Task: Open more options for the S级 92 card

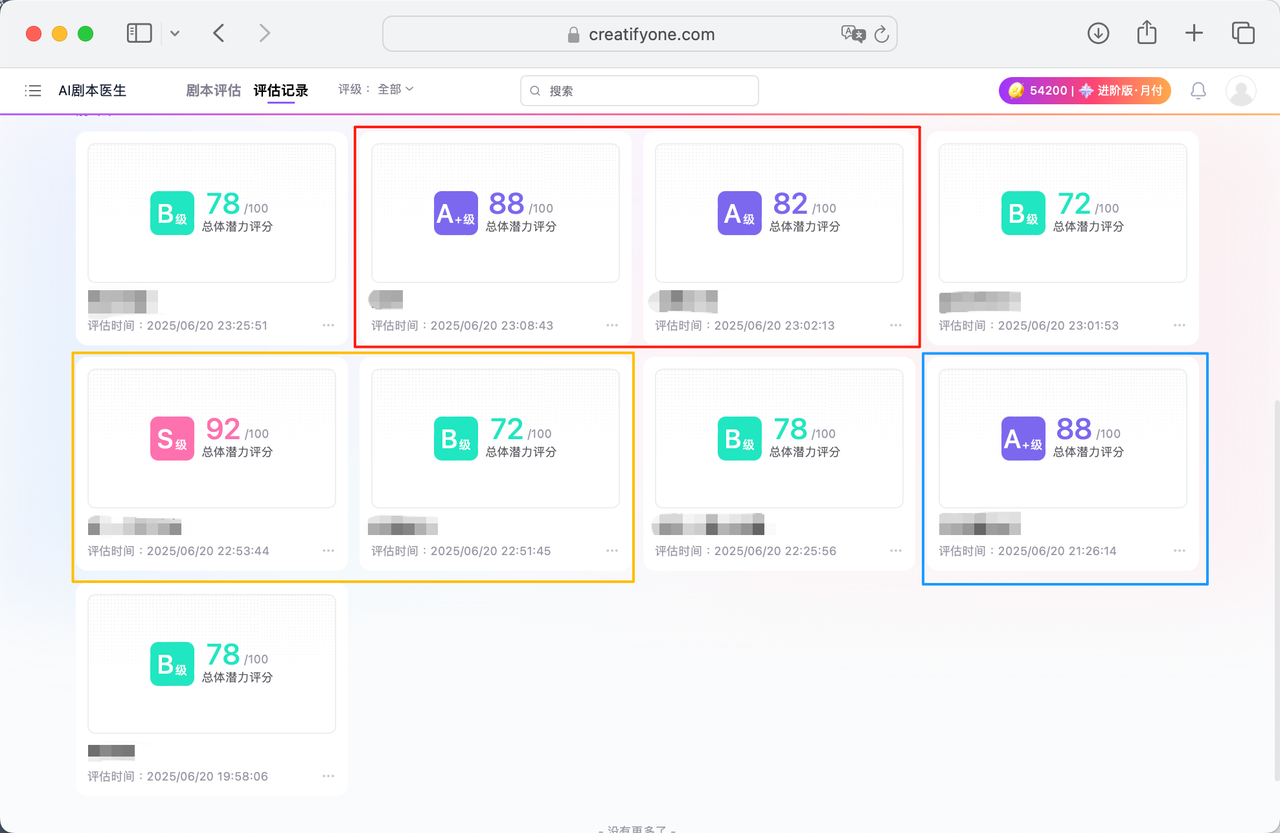Action: [x=329, y=551]
